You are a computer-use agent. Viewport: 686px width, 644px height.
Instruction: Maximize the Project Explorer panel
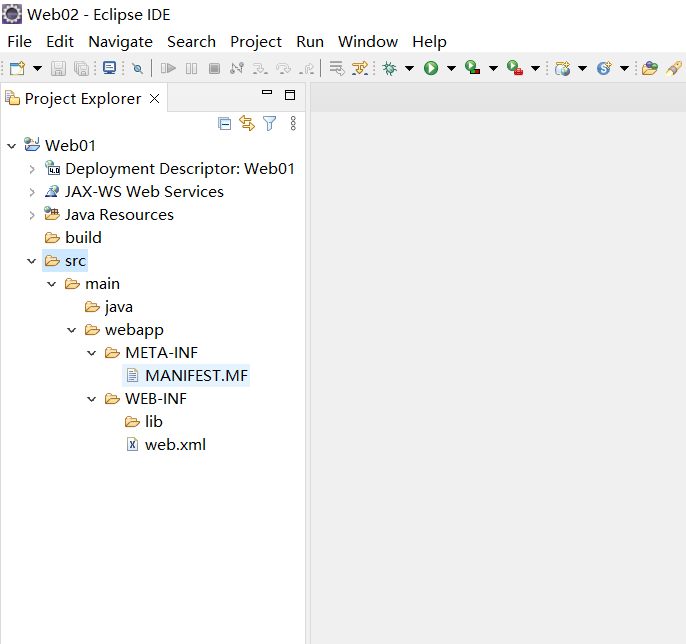(290, 95)
